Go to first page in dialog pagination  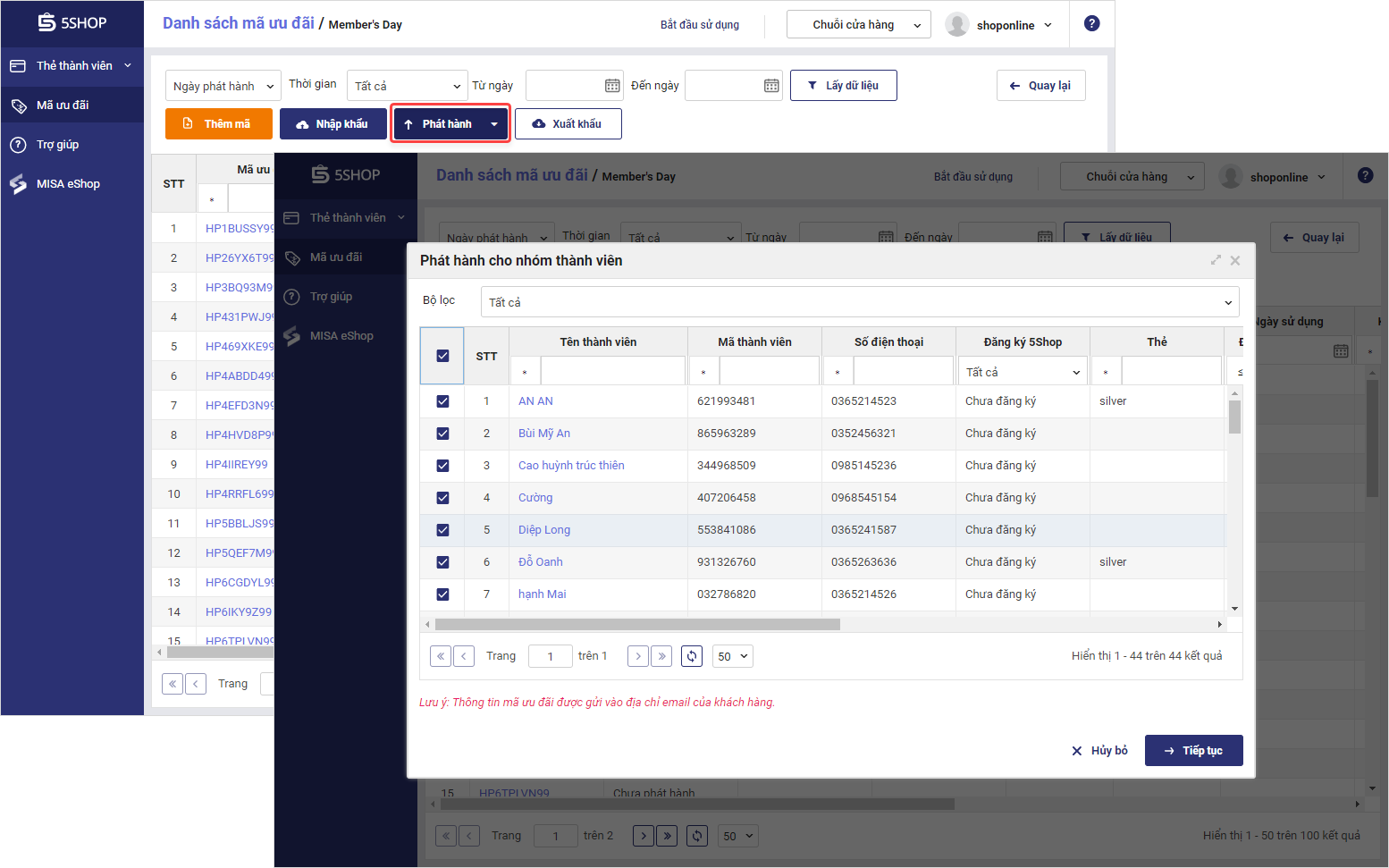[441, 656]
